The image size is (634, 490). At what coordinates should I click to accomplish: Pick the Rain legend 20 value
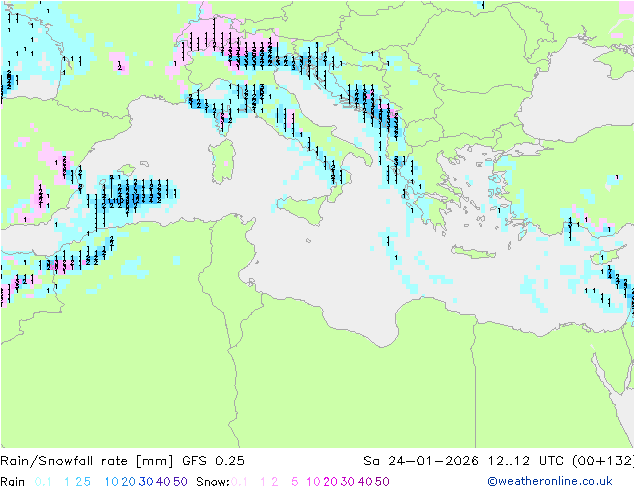click(129, 482)
